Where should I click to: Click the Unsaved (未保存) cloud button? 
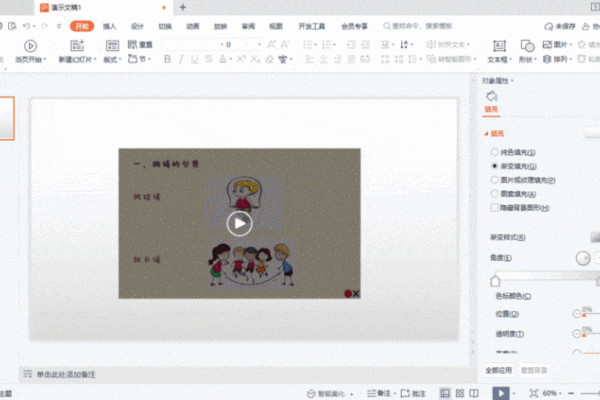(x=560, y=26)
